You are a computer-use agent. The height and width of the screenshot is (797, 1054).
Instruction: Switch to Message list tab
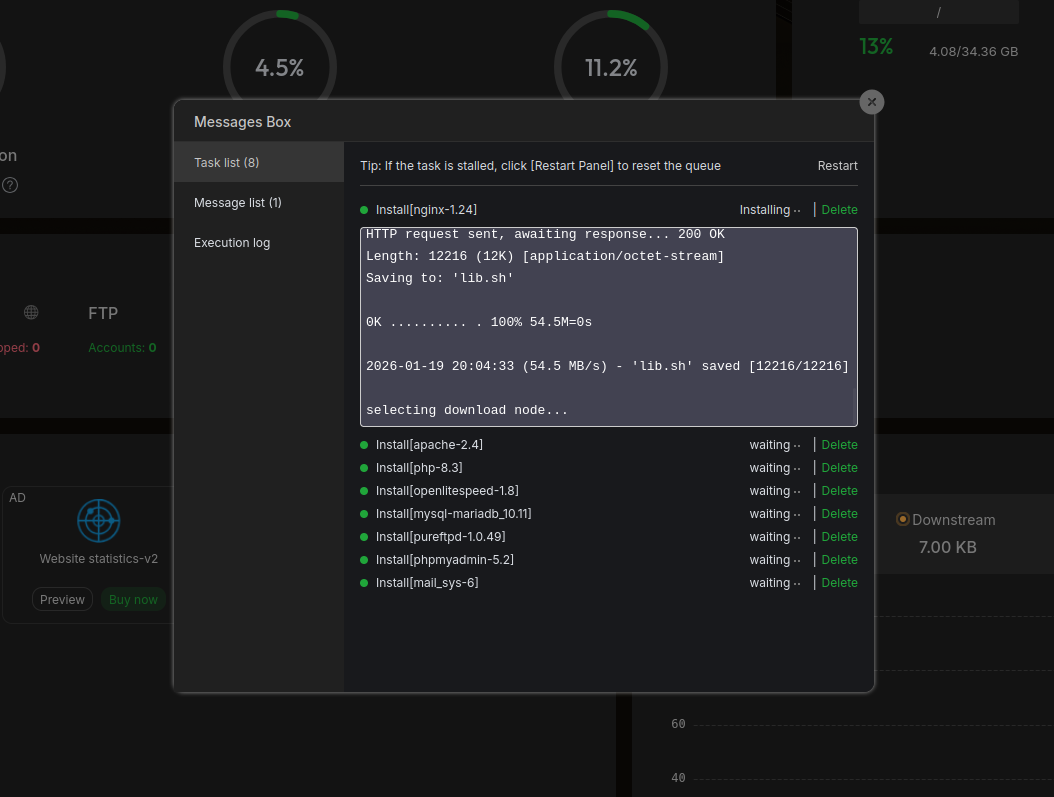pyautogui.click(x=238, y=202)
